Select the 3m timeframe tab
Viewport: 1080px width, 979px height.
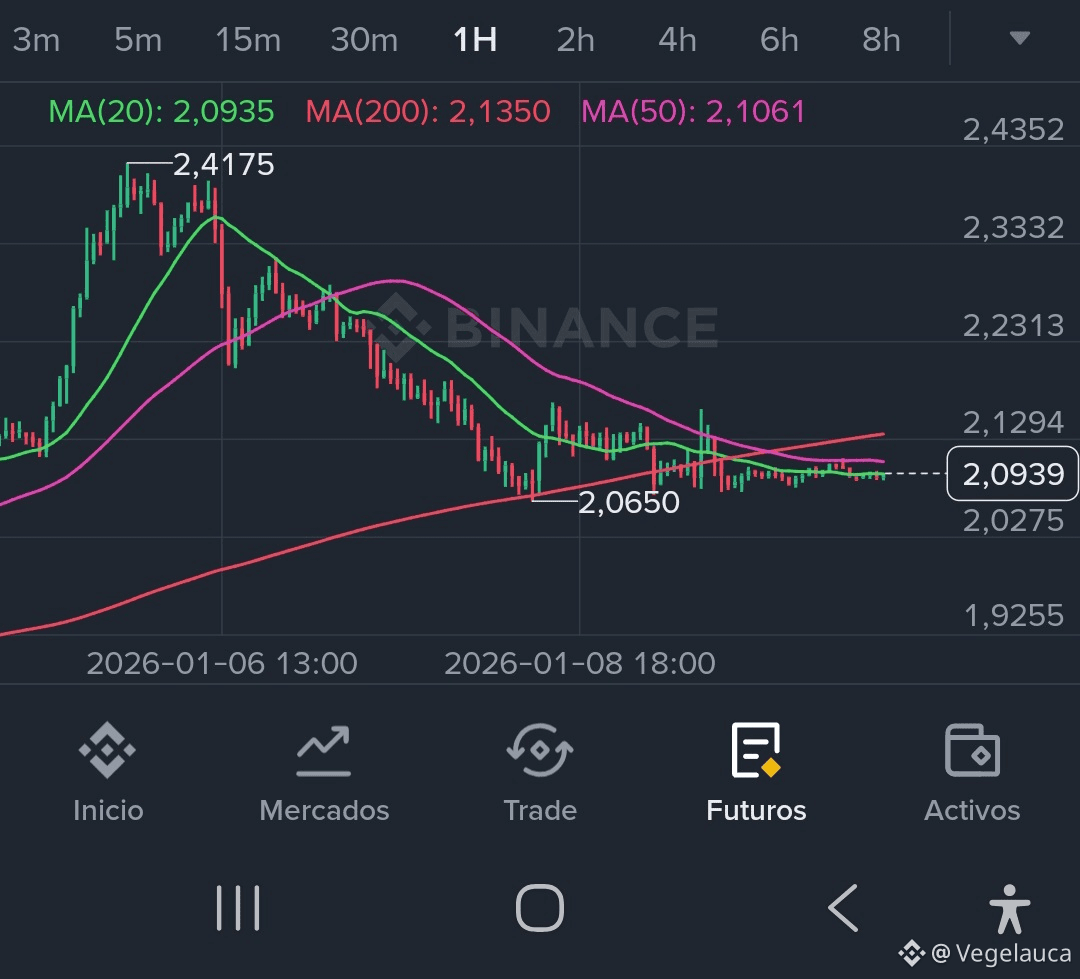pyautogui.click(x=36, y=40)
